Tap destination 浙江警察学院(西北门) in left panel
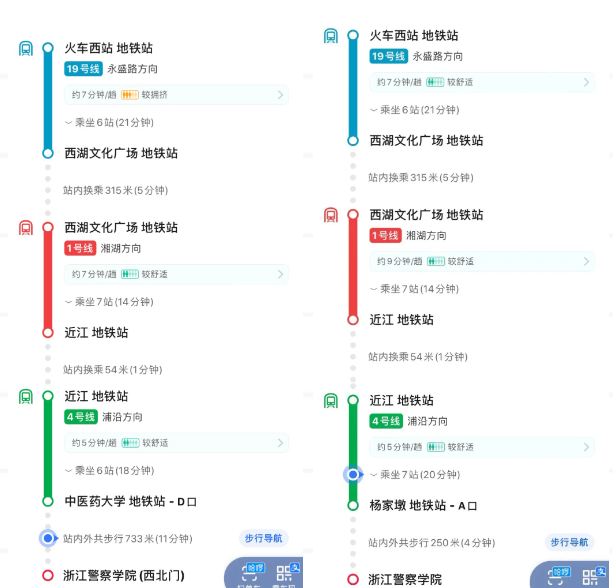The image size is (613, 588). click(124, 575)
